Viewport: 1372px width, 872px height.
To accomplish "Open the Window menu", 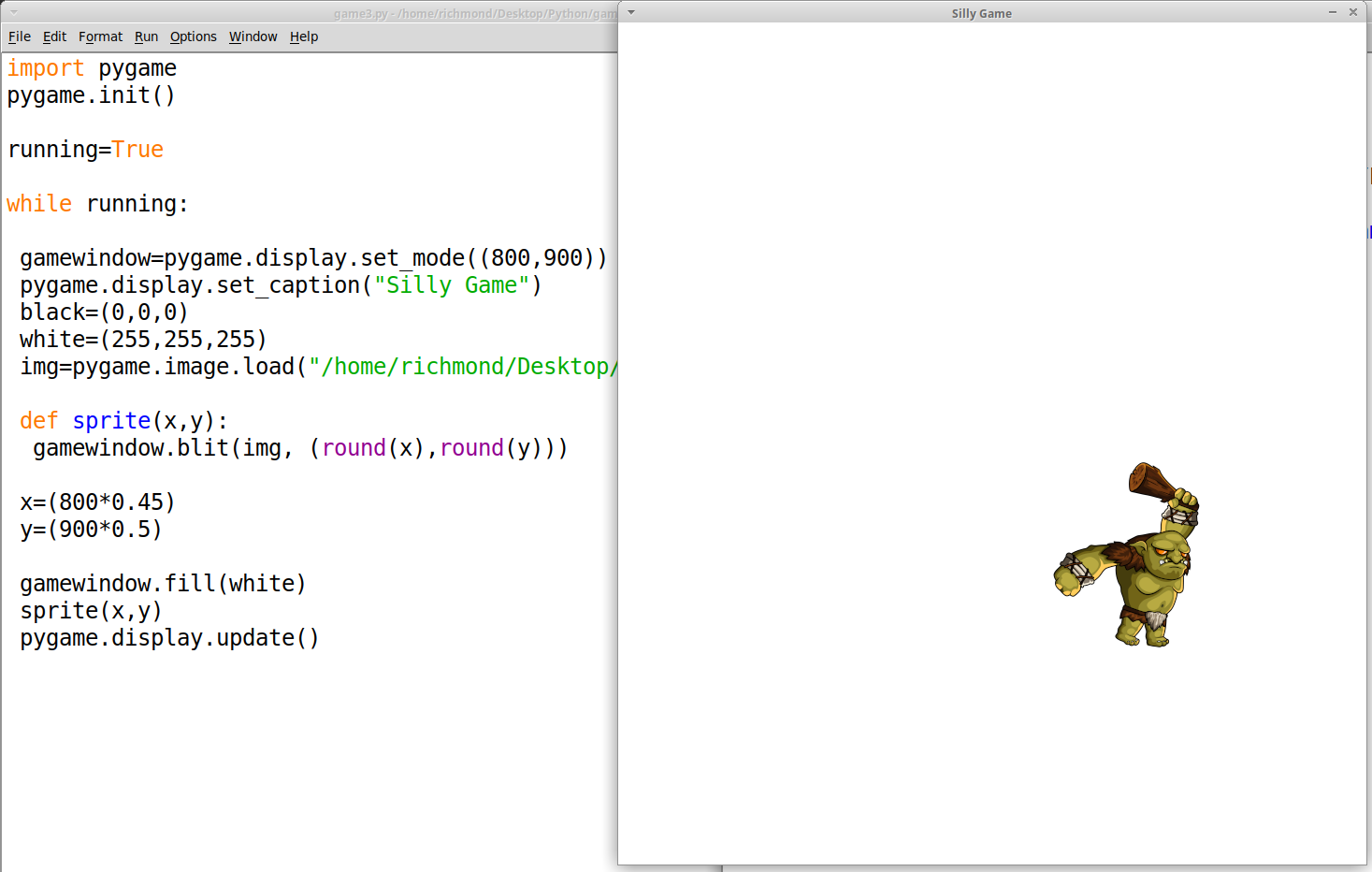I will (x=253, y=36).
